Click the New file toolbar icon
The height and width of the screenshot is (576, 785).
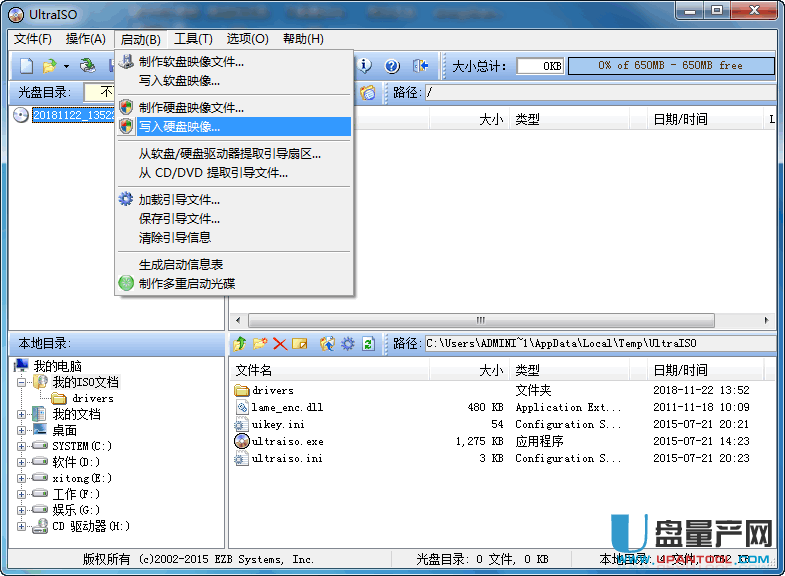click(x=26, y=66)
